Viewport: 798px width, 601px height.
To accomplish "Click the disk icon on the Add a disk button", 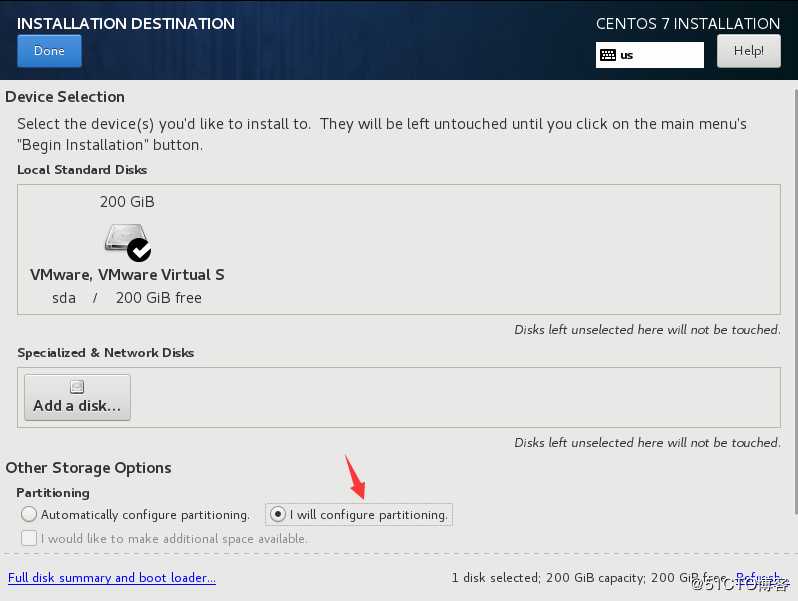I will pos(77,387).
